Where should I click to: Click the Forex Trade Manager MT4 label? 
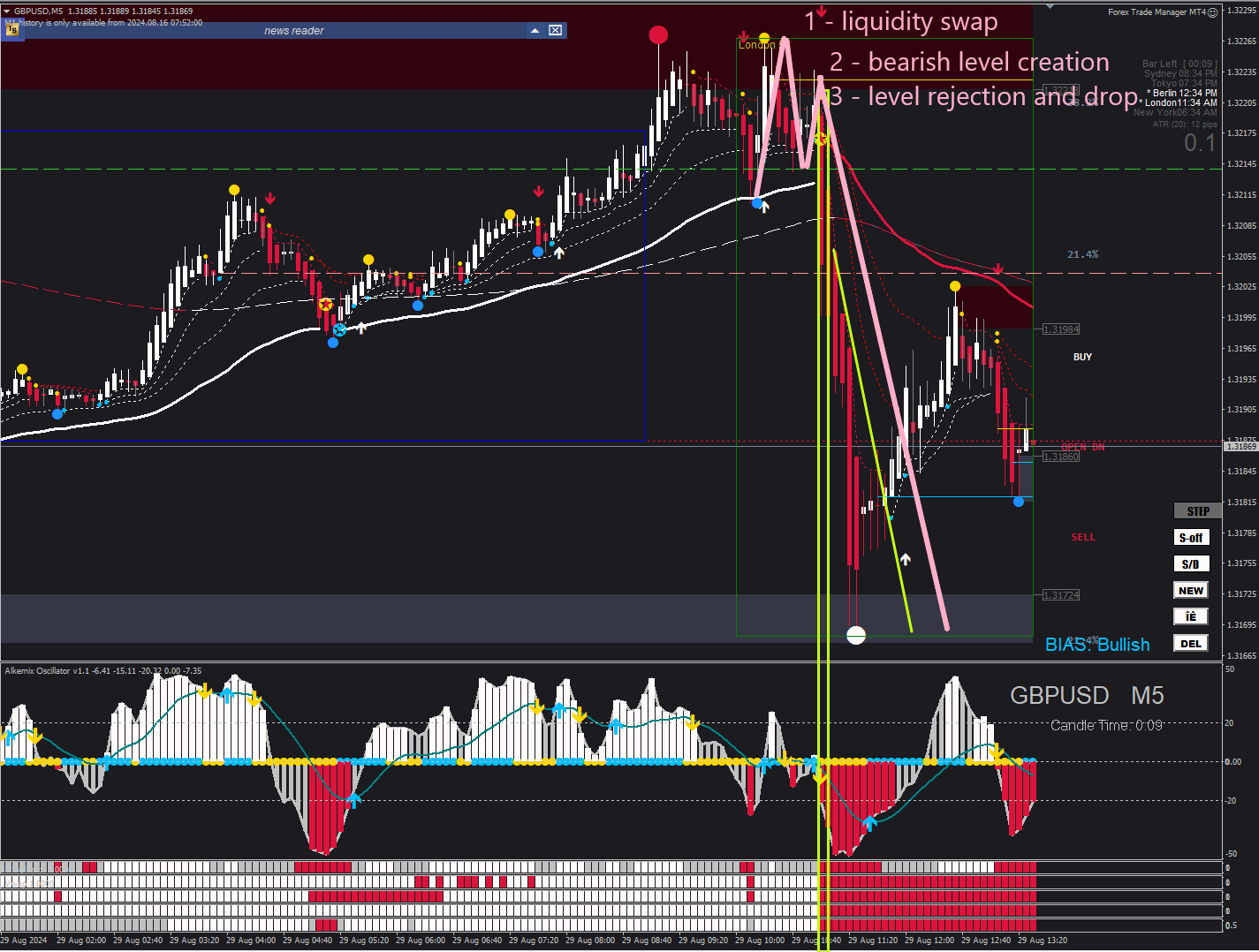(x=1157, y=12)
